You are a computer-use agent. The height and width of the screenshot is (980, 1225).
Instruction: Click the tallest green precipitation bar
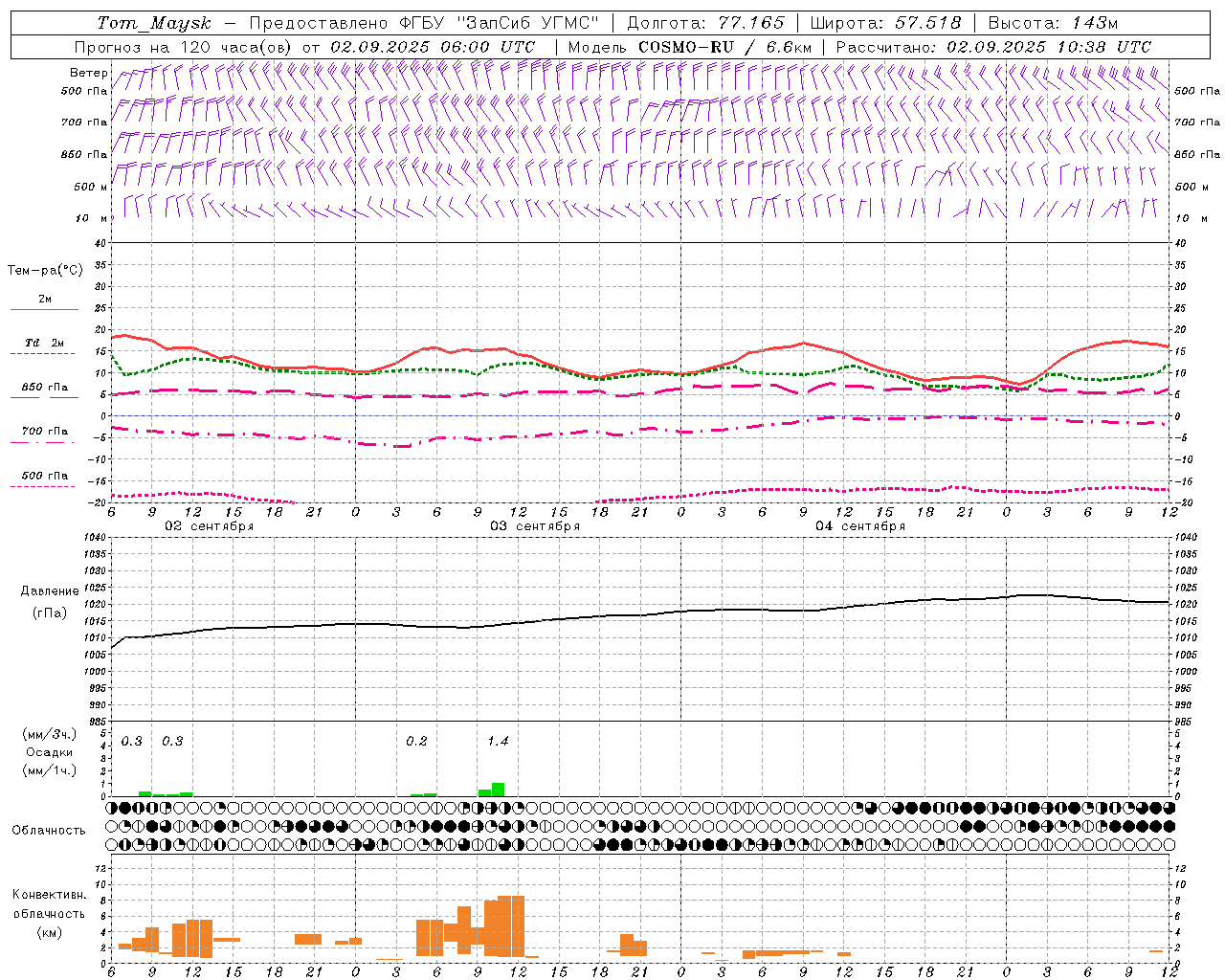coord(499,790)
